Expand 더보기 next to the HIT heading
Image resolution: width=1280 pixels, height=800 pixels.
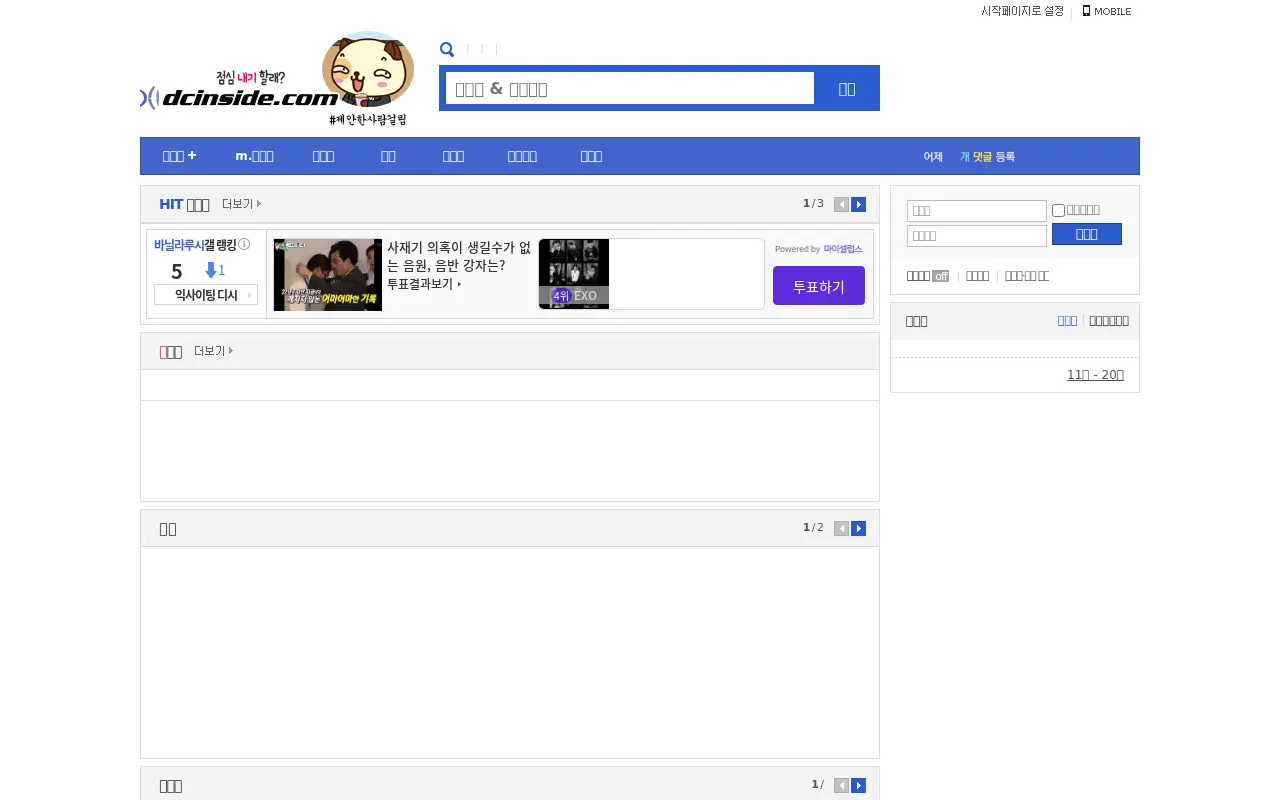coord(241,204)
